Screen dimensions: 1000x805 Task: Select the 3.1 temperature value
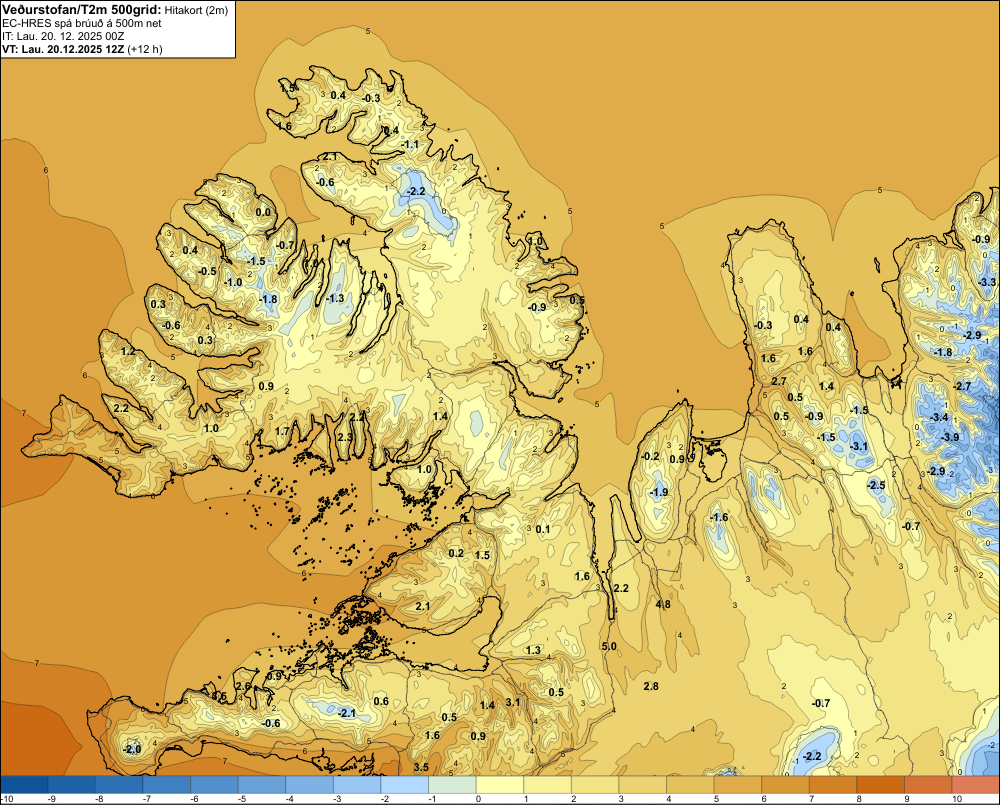point(513,702)
